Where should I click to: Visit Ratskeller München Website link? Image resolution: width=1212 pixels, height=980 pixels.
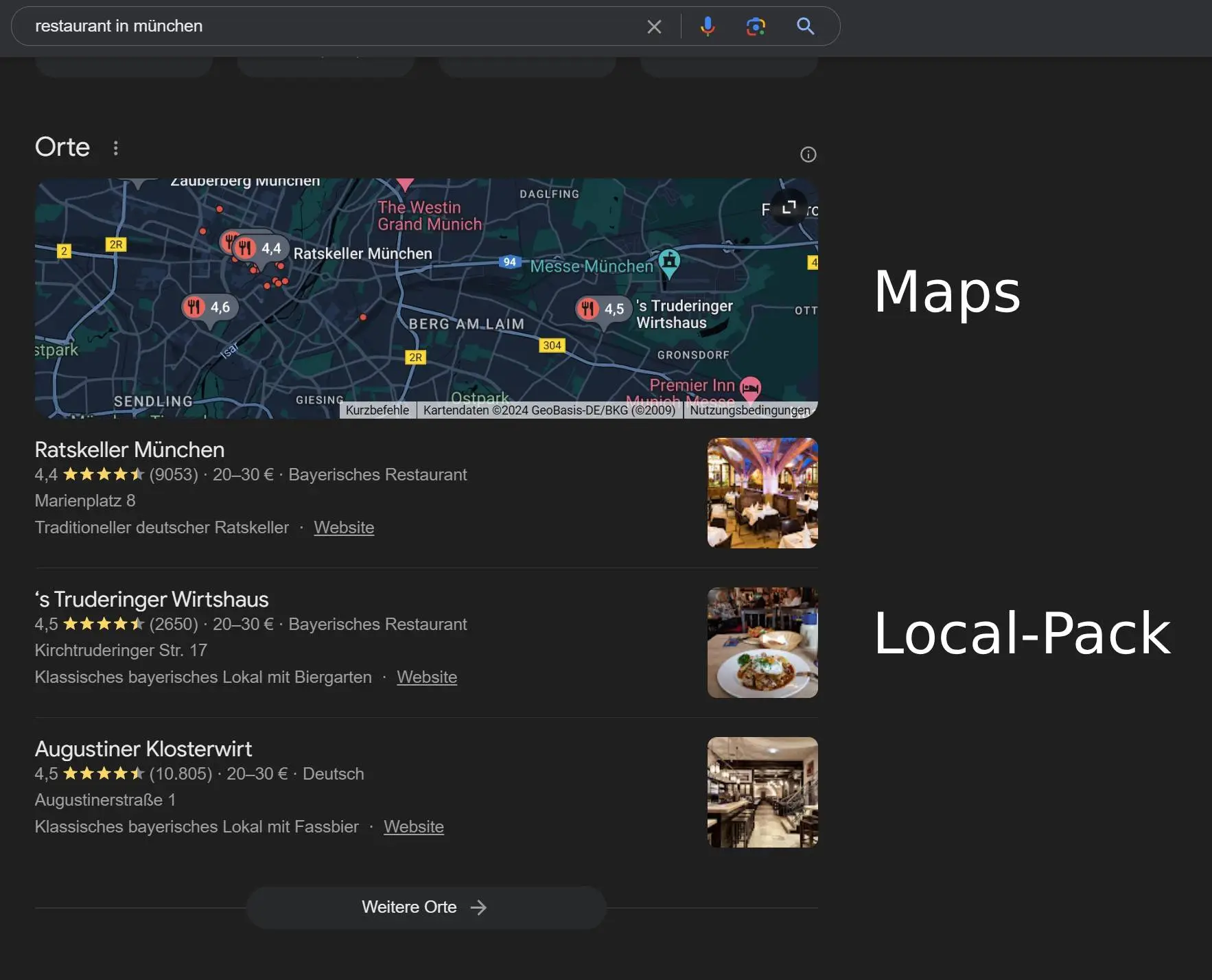pyautogui.click(x=344, y=528)
